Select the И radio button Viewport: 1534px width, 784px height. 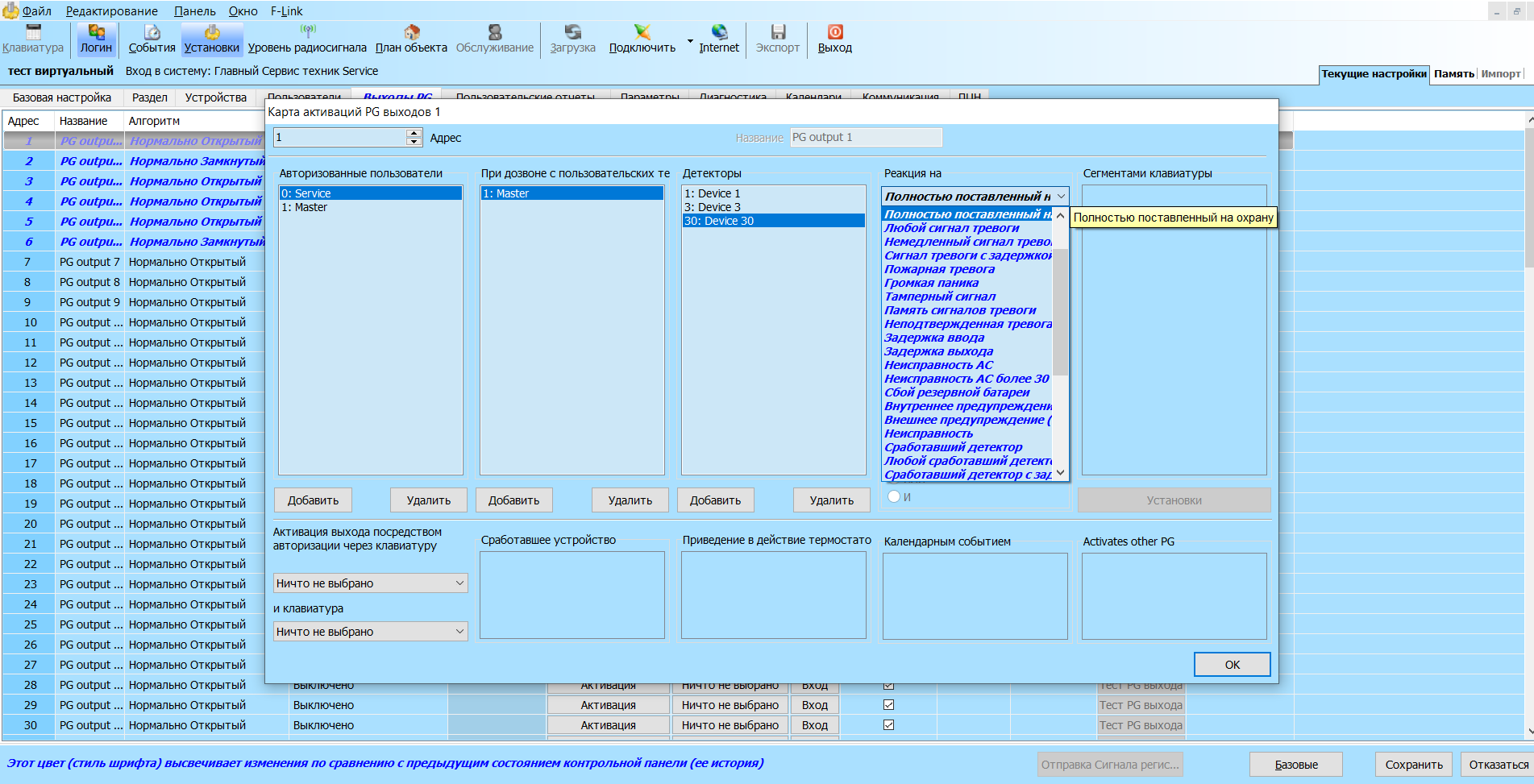893,496
